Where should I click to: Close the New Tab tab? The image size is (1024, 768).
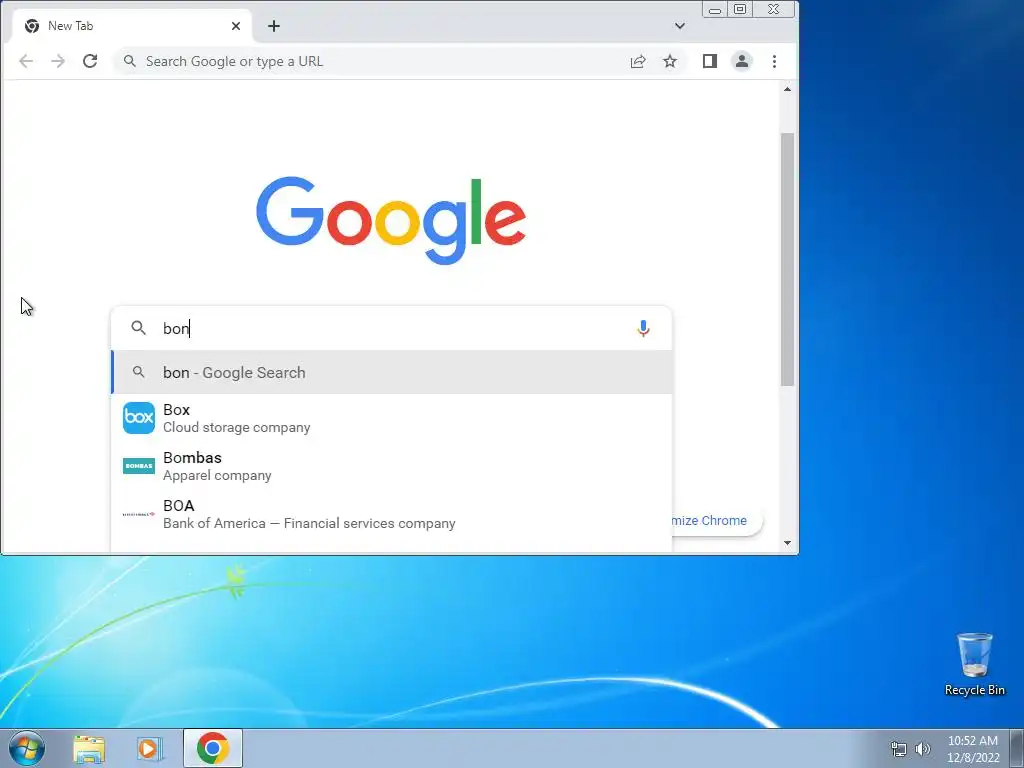point(236,26)
